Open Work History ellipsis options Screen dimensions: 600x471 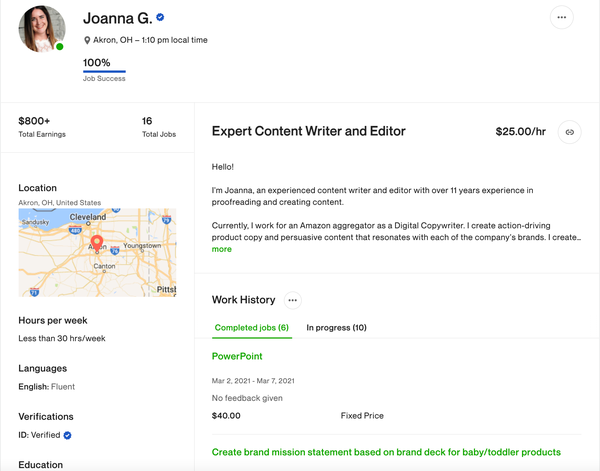click(x=292, y=300)
